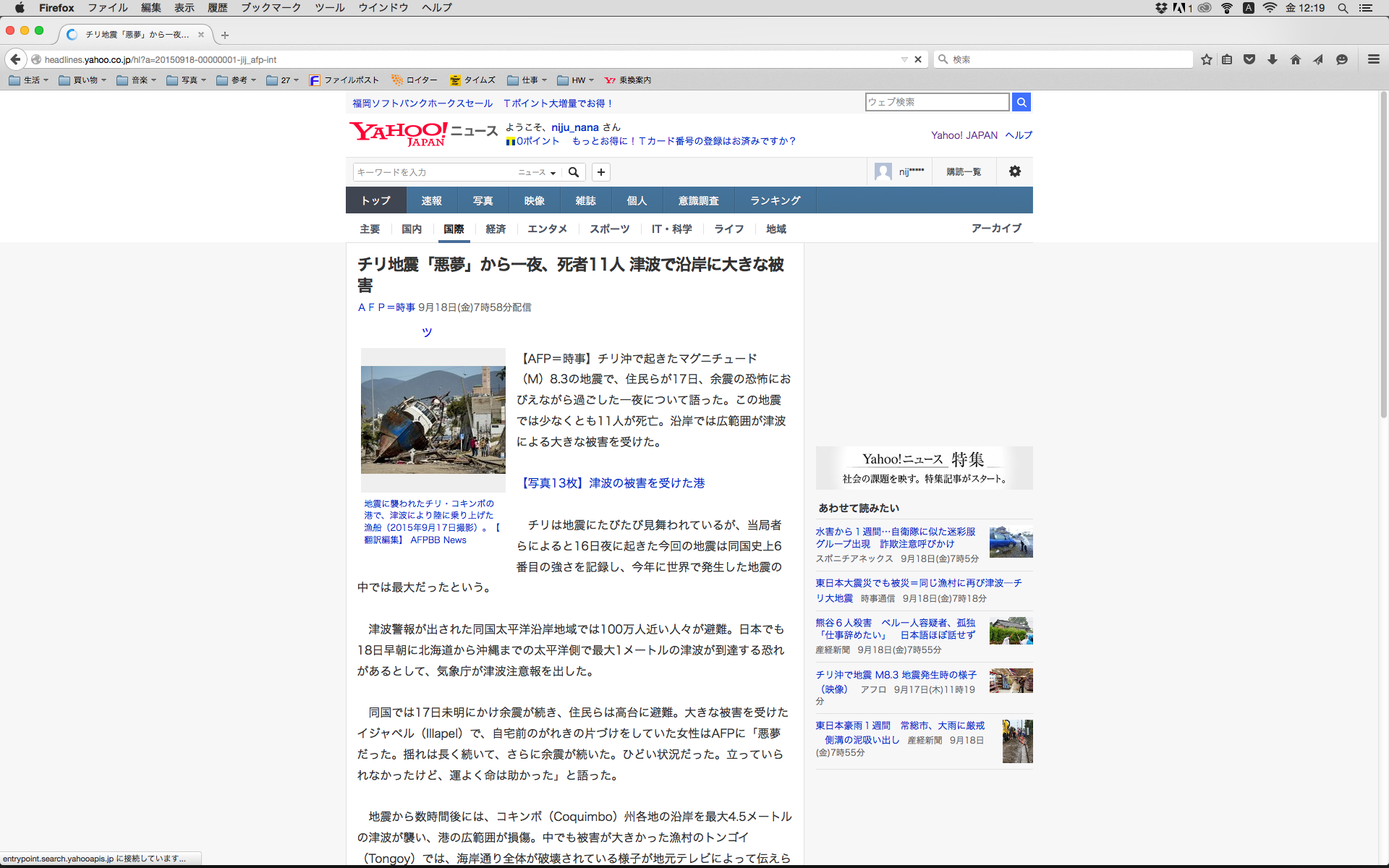Click the Firefox back arrow button
The width and height of the screenshot is (1389, 868).
pyautogui.click(x=16, y=59)
